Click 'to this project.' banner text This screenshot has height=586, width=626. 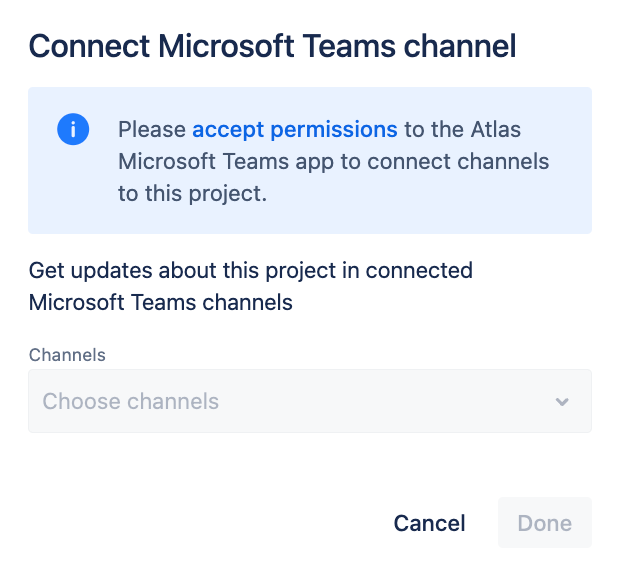(x=192, y=194)
